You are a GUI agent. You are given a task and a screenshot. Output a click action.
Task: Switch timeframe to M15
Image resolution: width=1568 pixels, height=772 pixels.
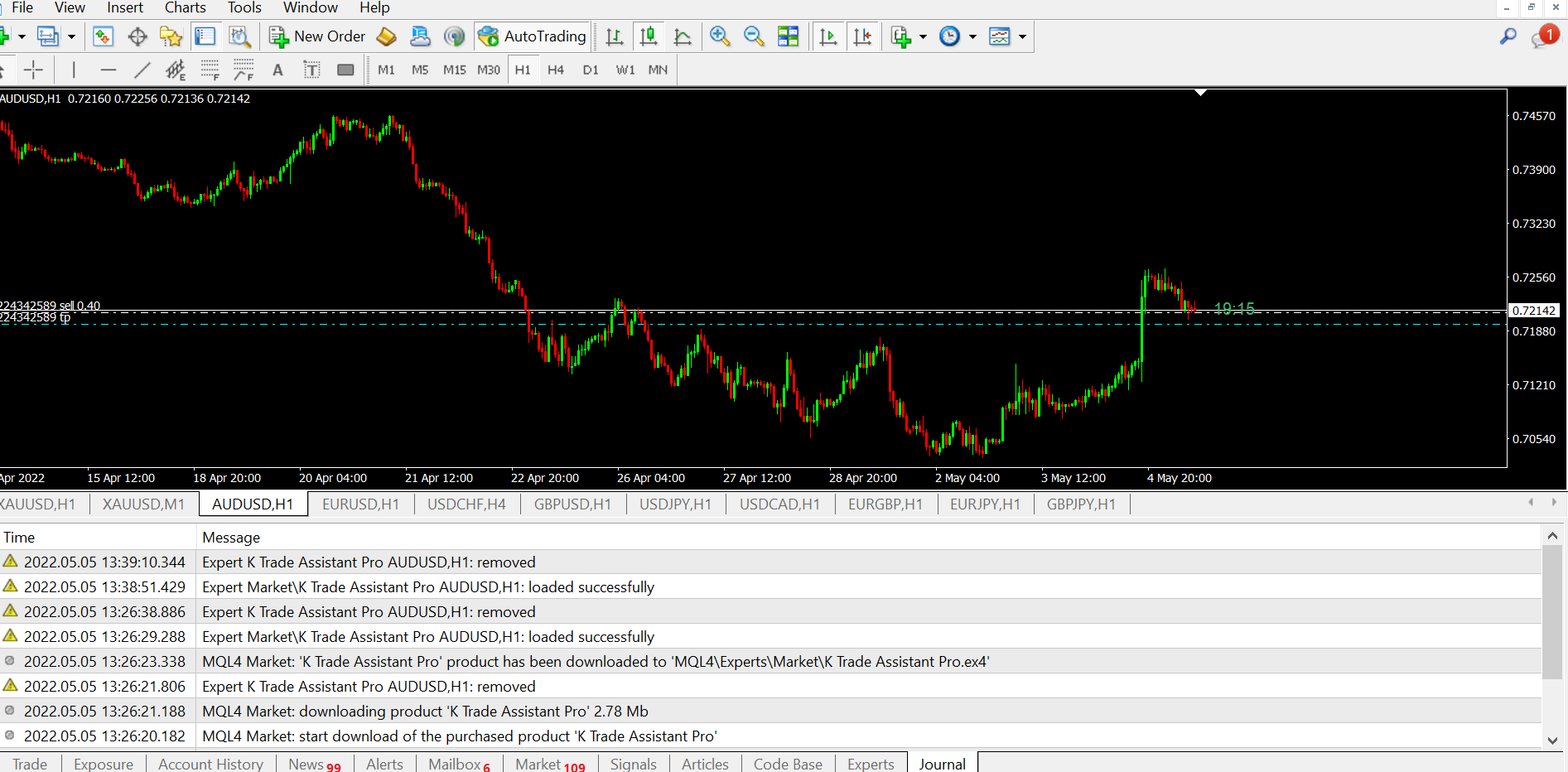tap(455, 70)
